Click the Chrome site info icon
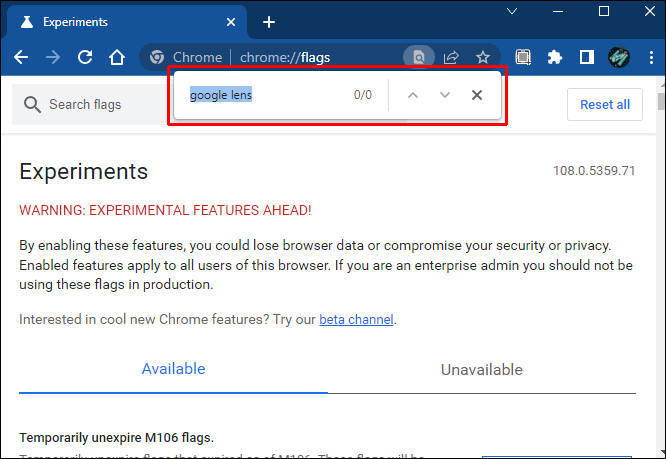 point(157,57)
